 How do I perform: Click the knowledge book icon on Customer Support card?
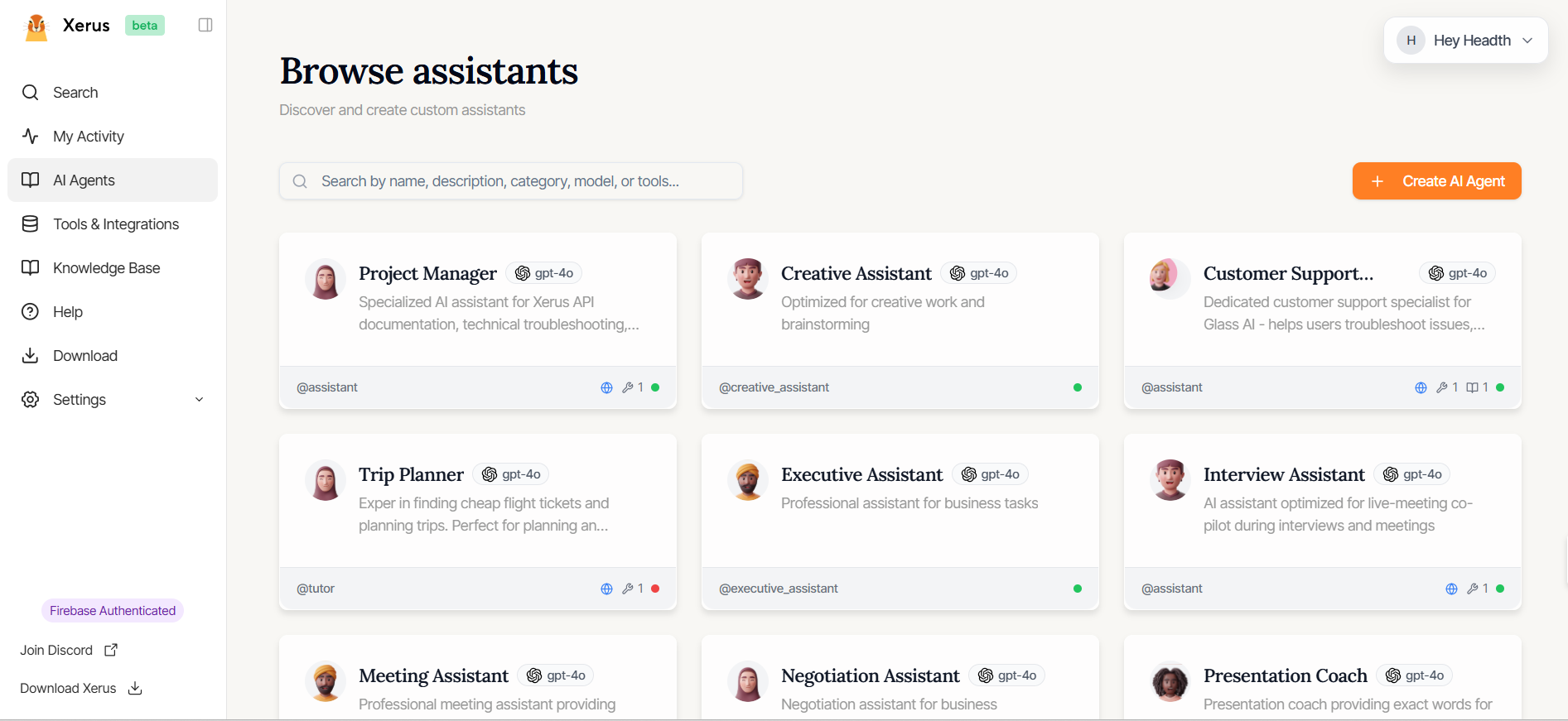1472,387
